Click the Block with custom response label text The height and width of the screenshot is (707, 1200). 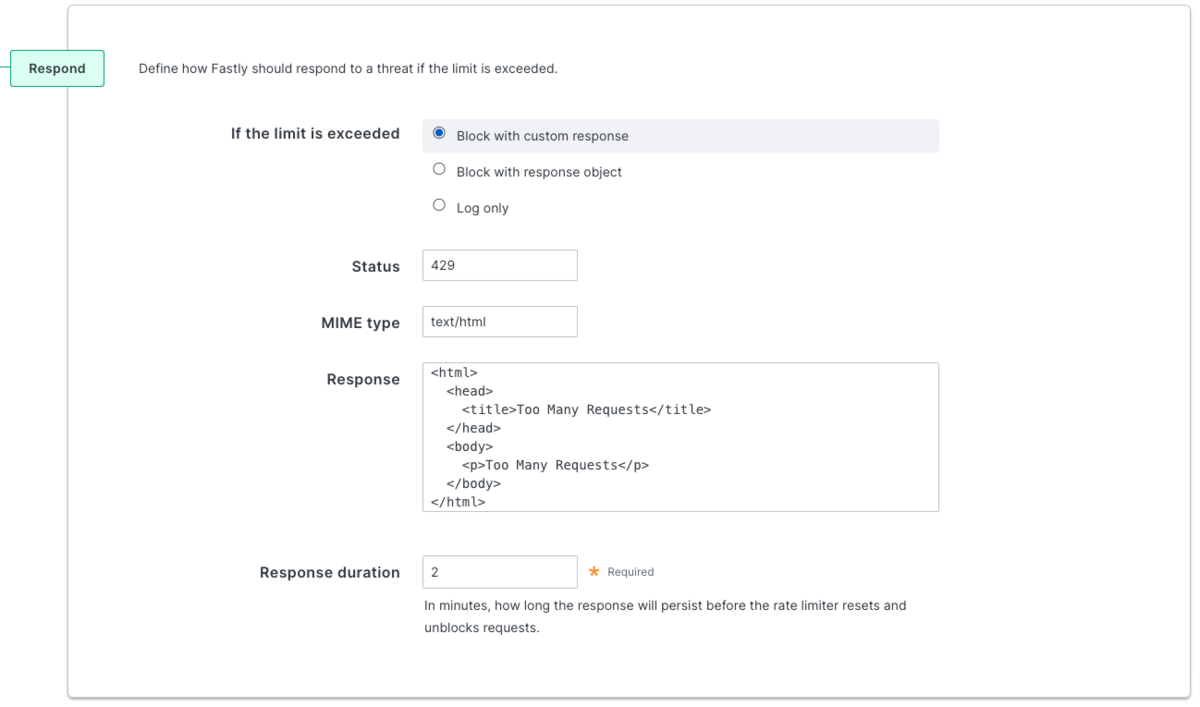pyautogui.click(x=543, y=136)
